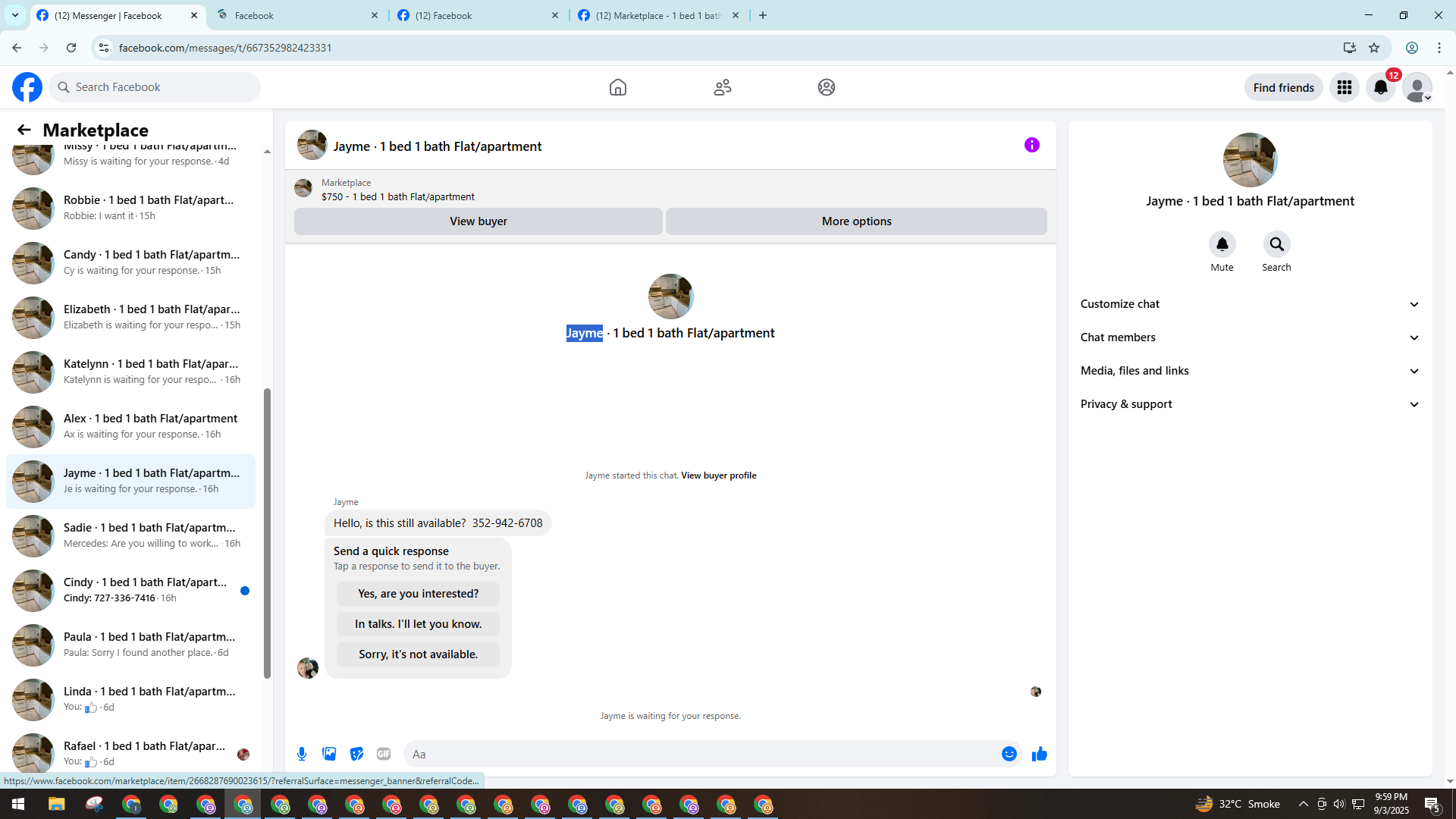Open the browser tab search dropdown
Screen dimensions: 1456x819
15,15
